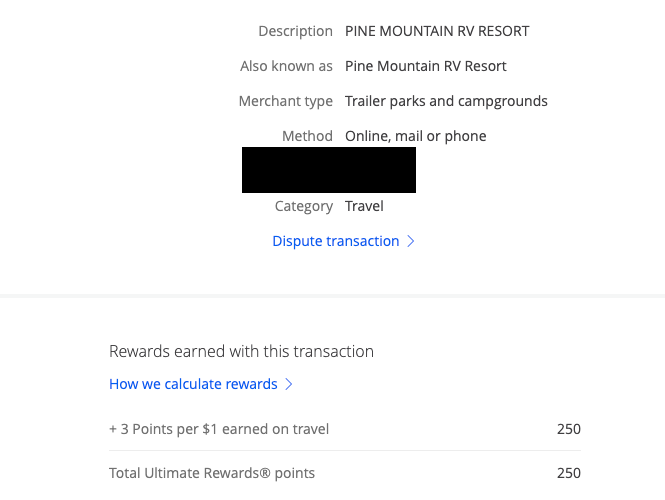Click the Travel category value

[x=364, y=206]
